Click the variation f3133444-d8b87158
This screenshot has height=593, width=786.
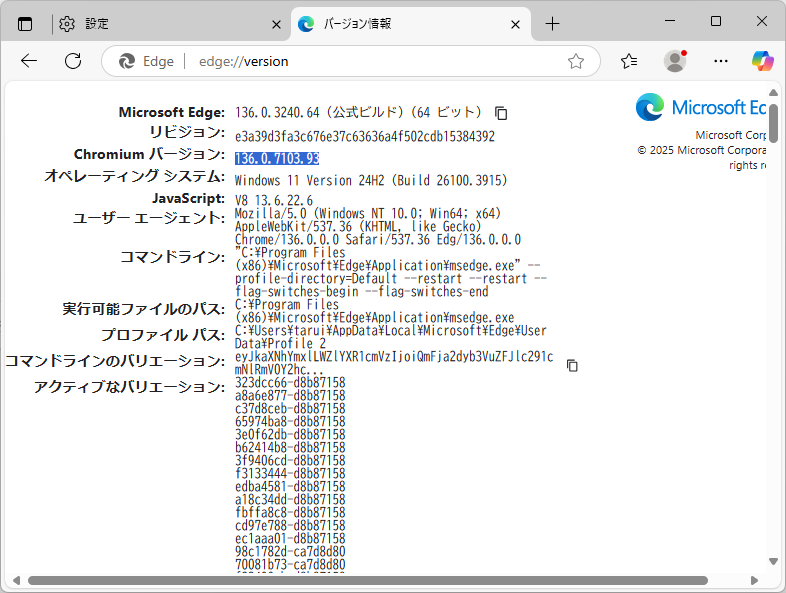(x=290, y=474)
